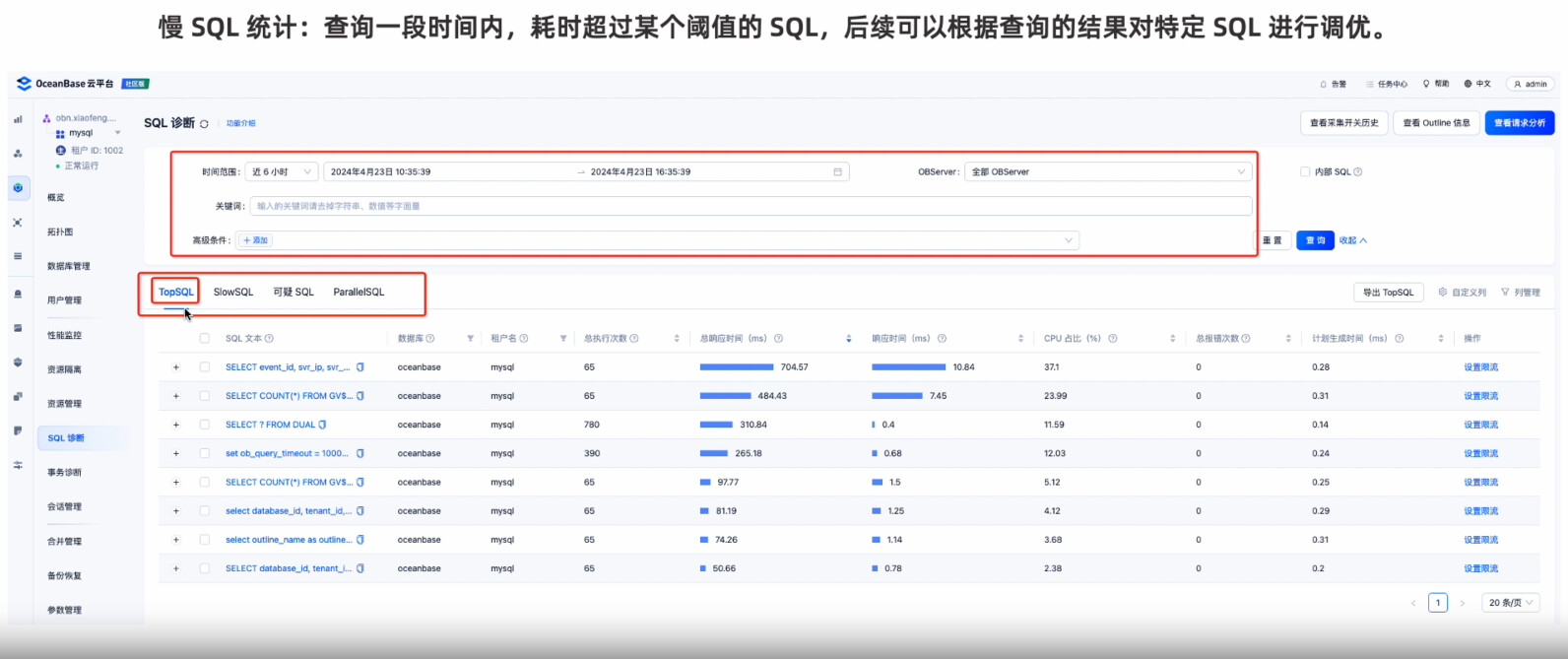This screenshot has height=659, width=1568.
Task: Copy the SELECT ? FROM DUAL statement
Action: [x=322, y=425]
